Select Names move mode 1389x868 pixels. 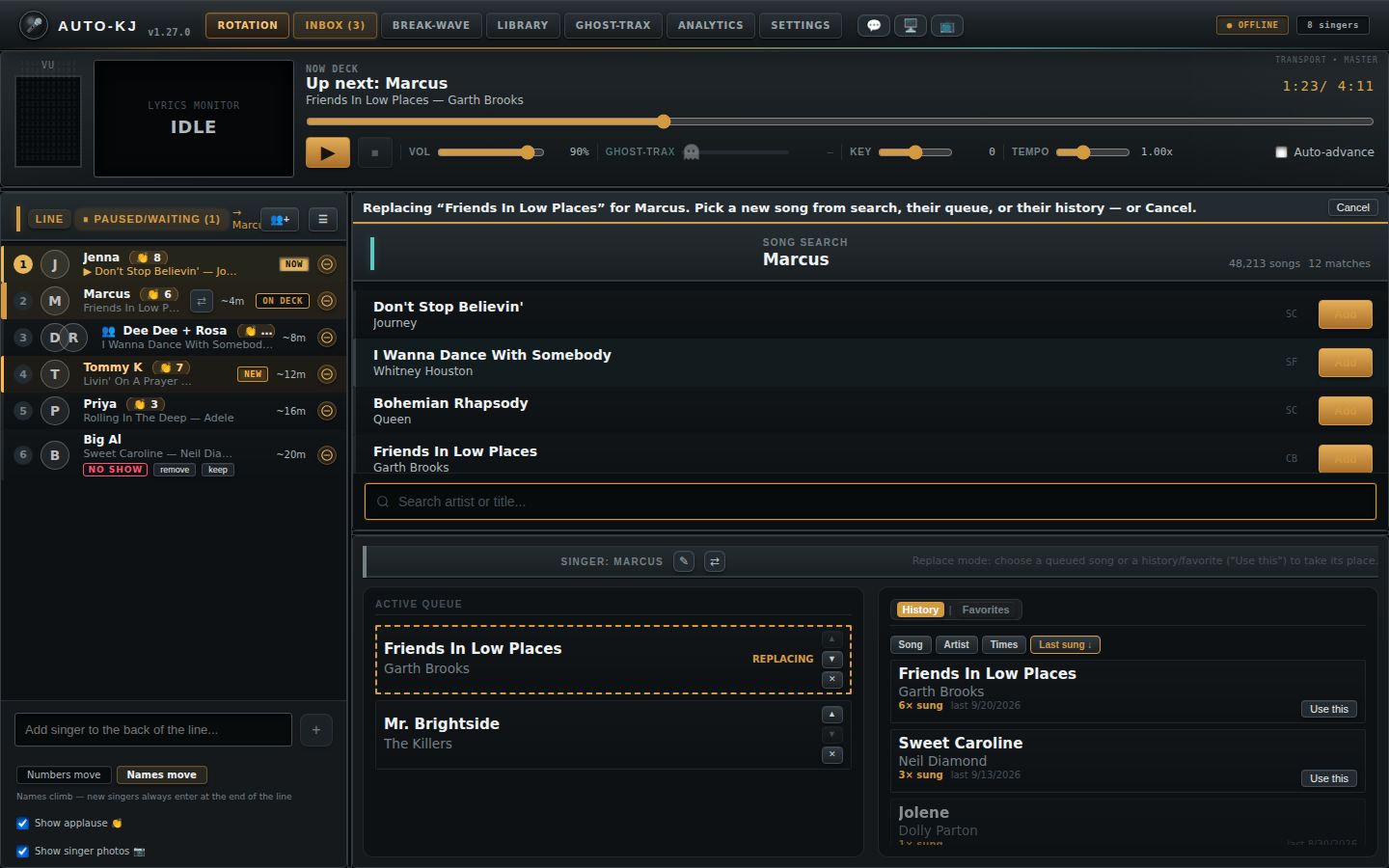[x=162, y=775]
